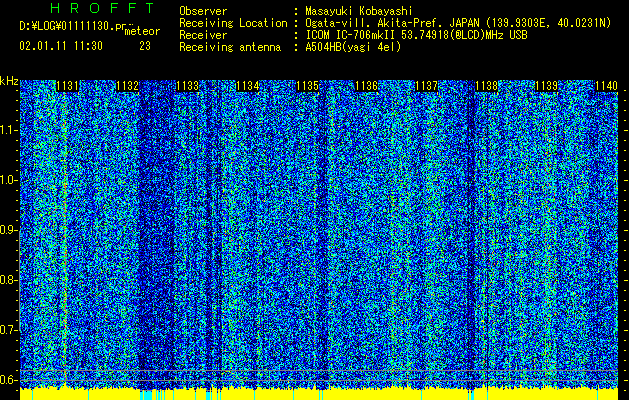Click the 1133 time marker
The height and width of the screenshot is (400, 629).
187,86
